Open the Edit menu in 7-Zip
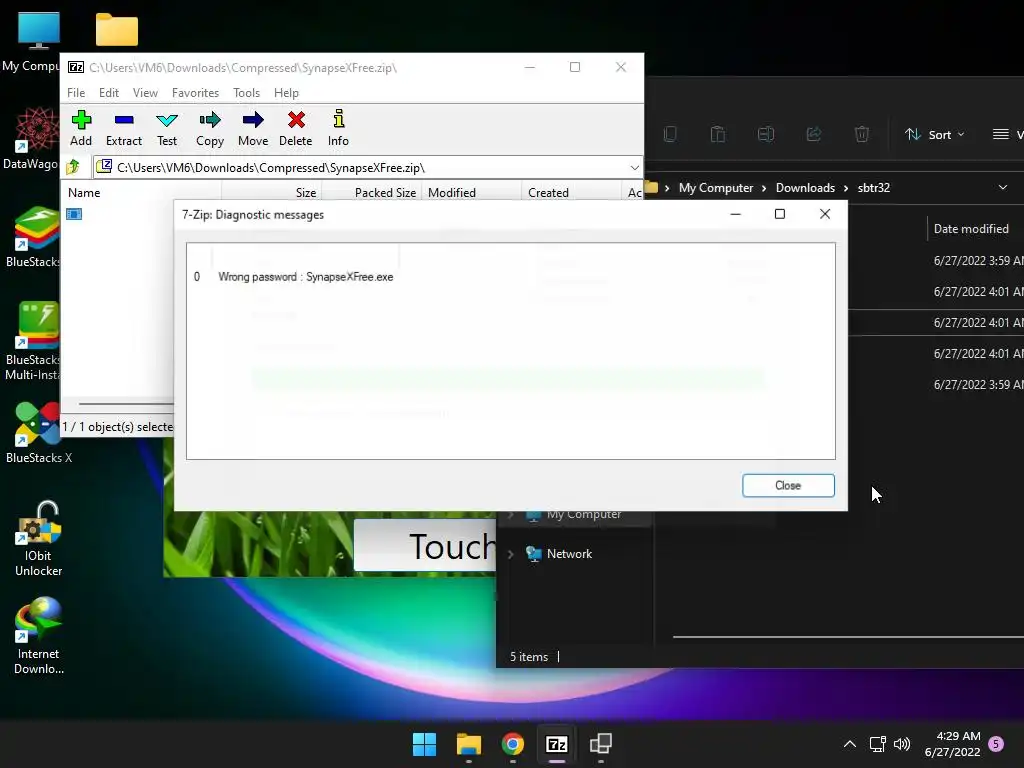This screenshot has height=768, width=1024. 108,93
